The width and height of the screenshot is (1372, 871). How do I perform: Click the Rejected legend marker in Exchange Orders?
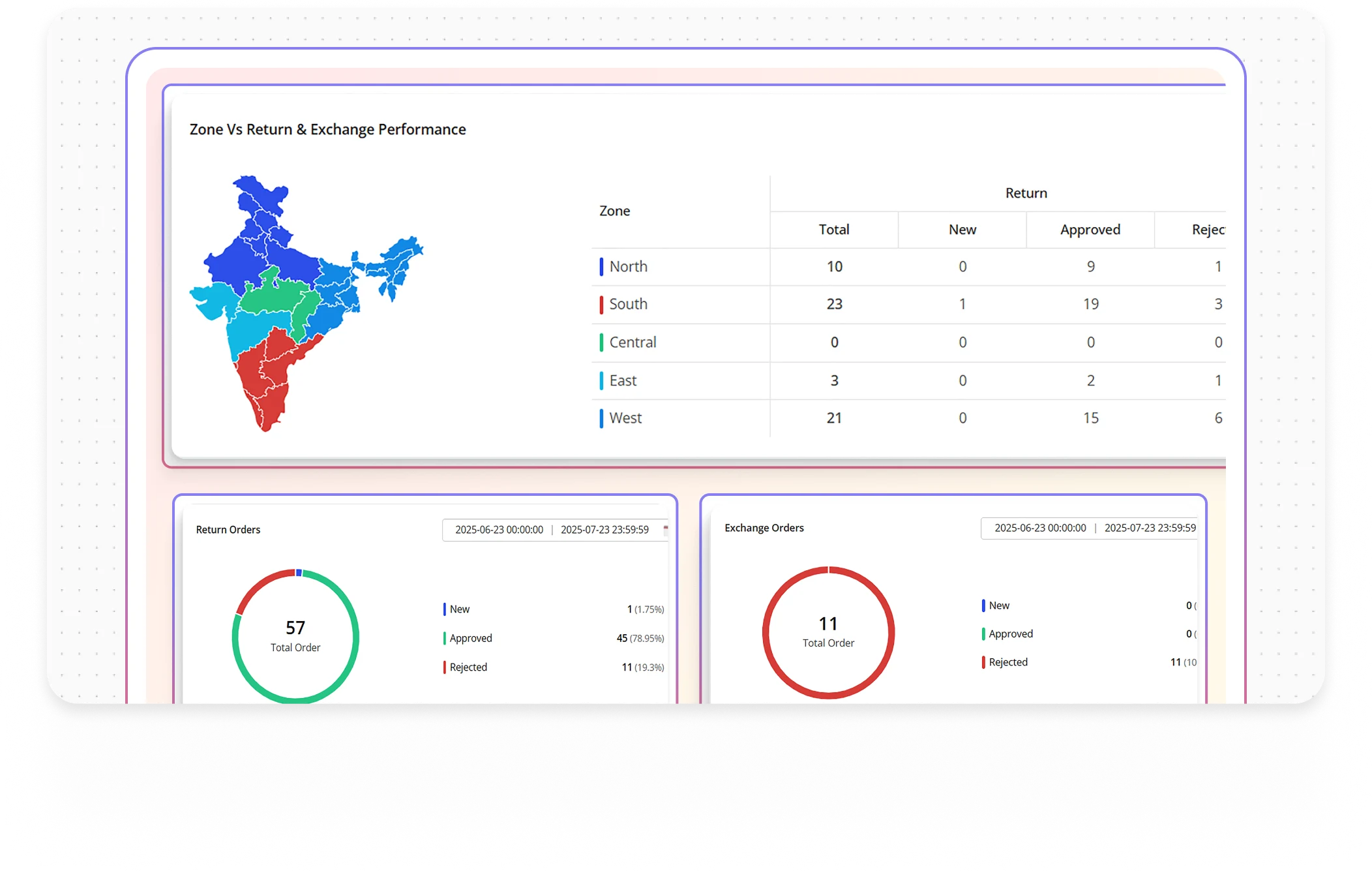click(983, 662)
